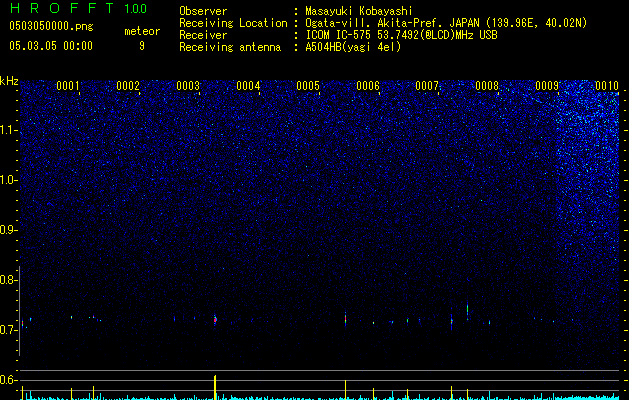Click the date 05.03.05 00:00
This screenshot has height=400, width=629.
(x=51, y=46)
